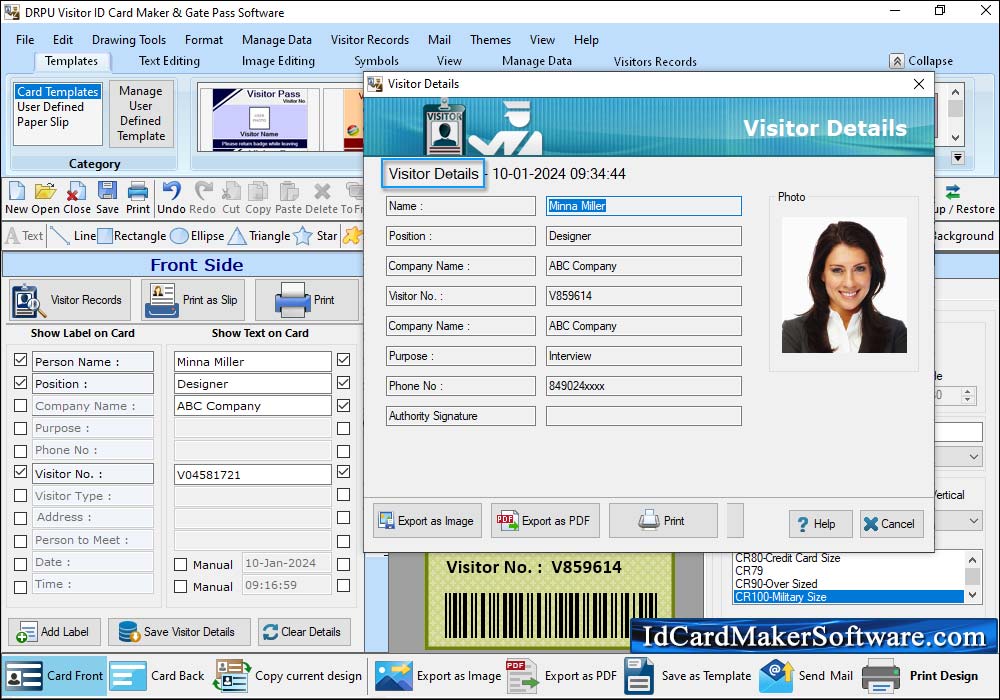Image resolution: width=1000 pixels, height=700 pixels.
Task: Open the Drawing Tools menu
Action: click(129, 40)
